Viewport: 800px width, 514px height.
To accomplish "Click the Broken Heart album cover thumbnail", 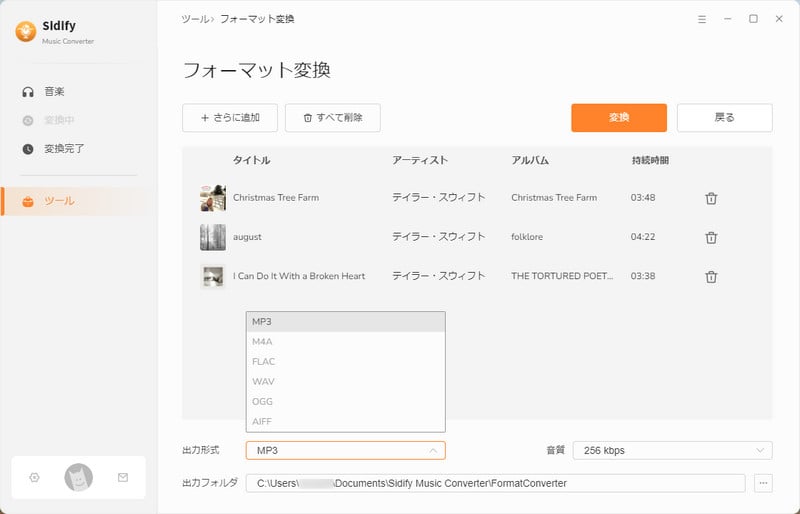I will tap(213, 277).
